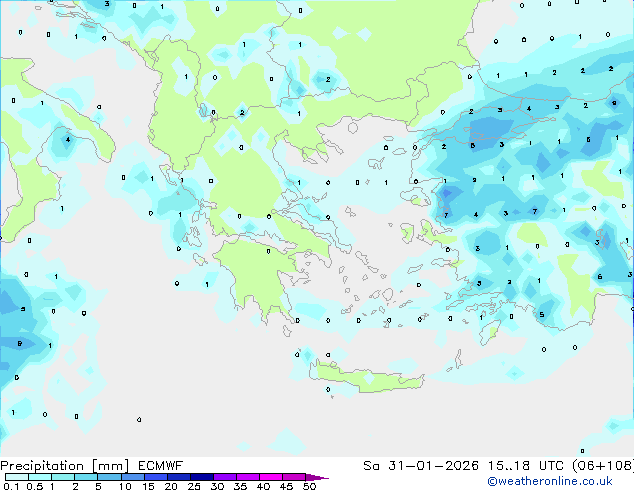Click the '30' legend scale label
The height and width of the screenshot is (490, 634).
pyautogui.click(x=217, y=486)
